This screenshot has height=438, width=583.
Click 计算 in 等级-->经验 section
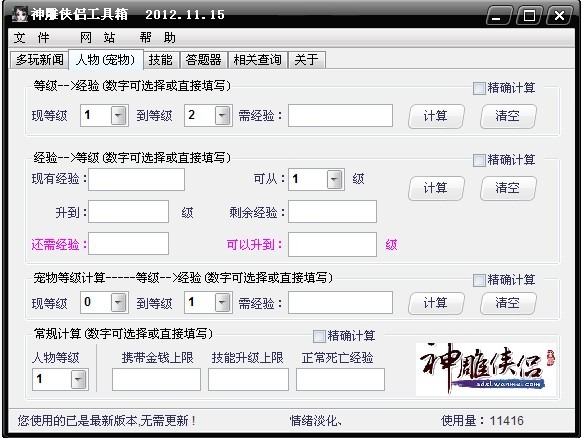point(436,116)
